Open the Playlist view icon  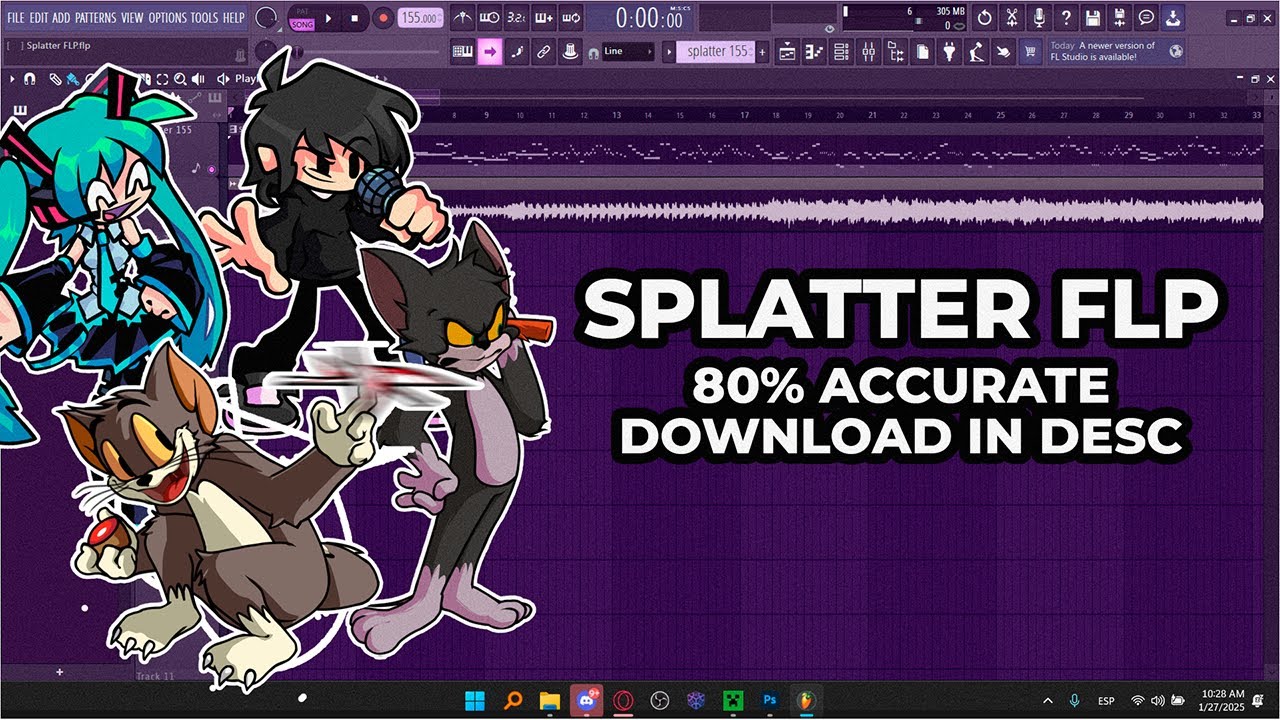coord(788,52)
